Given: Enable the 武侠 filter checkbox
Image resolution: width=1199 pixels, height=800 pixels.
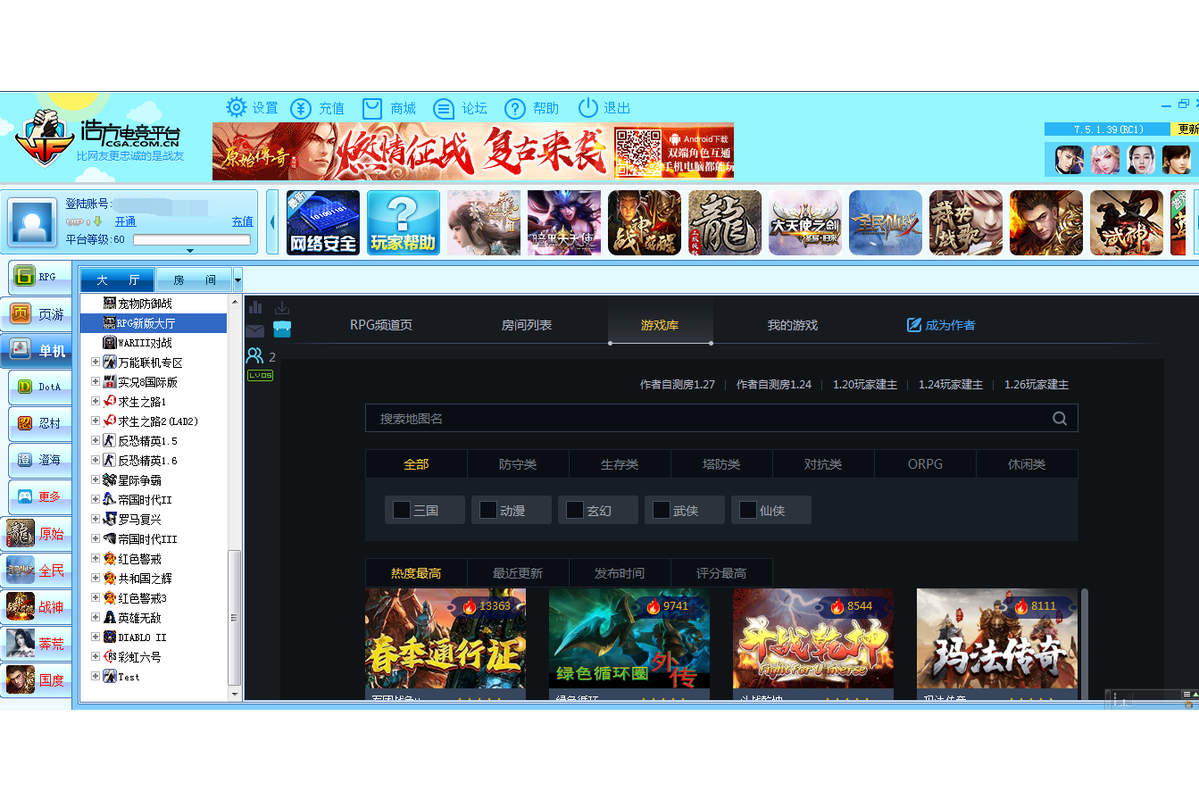Looking at the screenshot, I should click(661, 509).
